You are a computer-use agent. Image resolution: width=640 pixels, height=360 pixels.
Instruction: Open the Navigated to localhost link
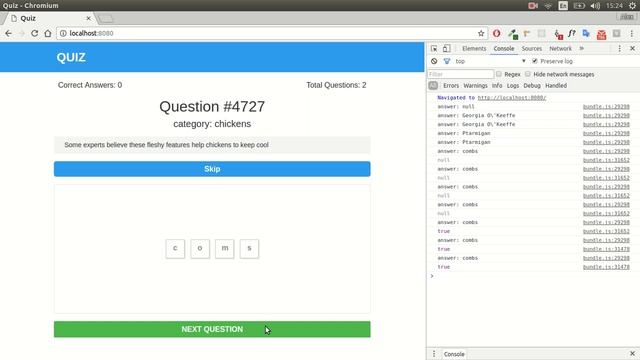click(511, 98)
